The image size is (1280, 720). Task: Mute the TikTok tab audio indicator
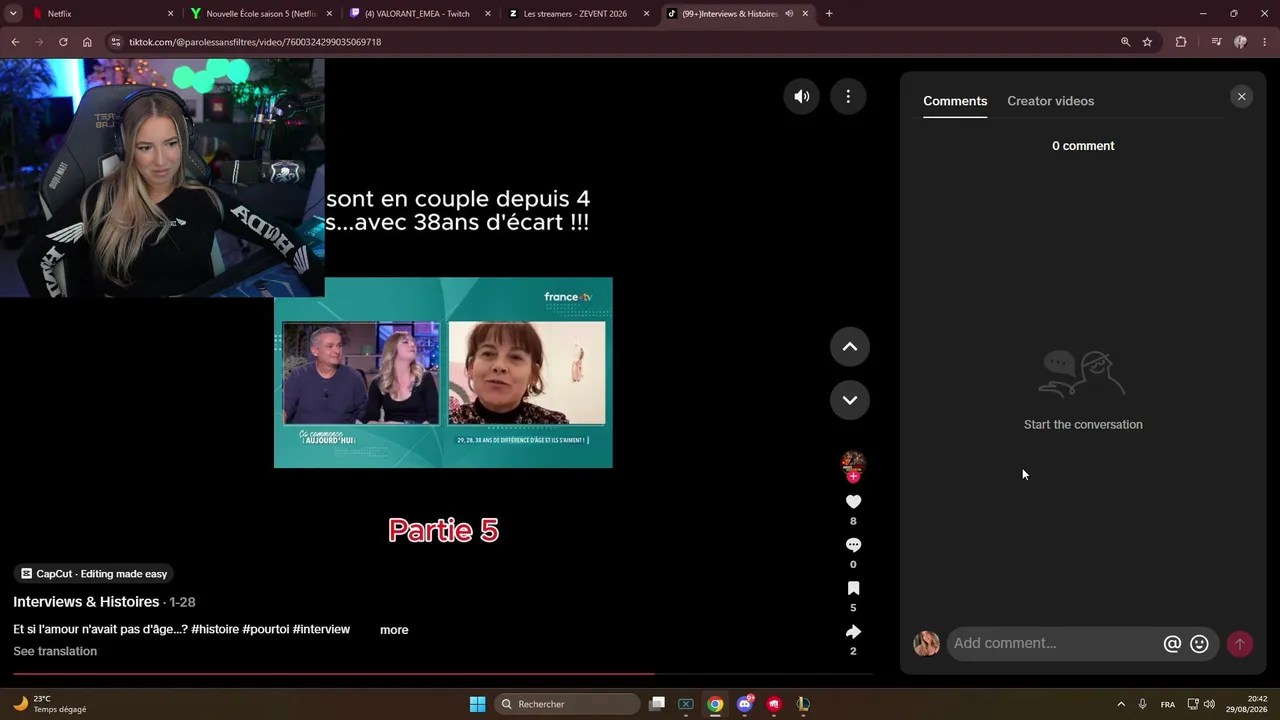click(x=789, y=14)
